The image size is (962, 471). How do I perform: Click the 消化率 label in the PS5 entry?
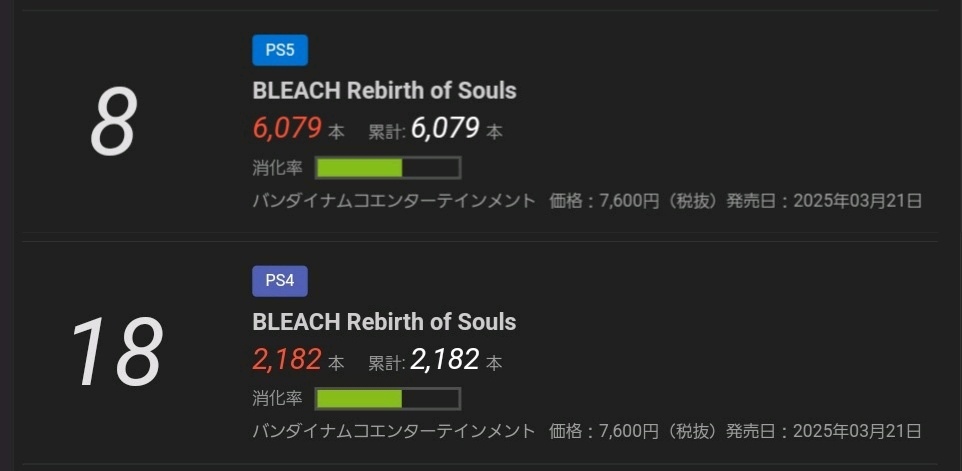277,167
